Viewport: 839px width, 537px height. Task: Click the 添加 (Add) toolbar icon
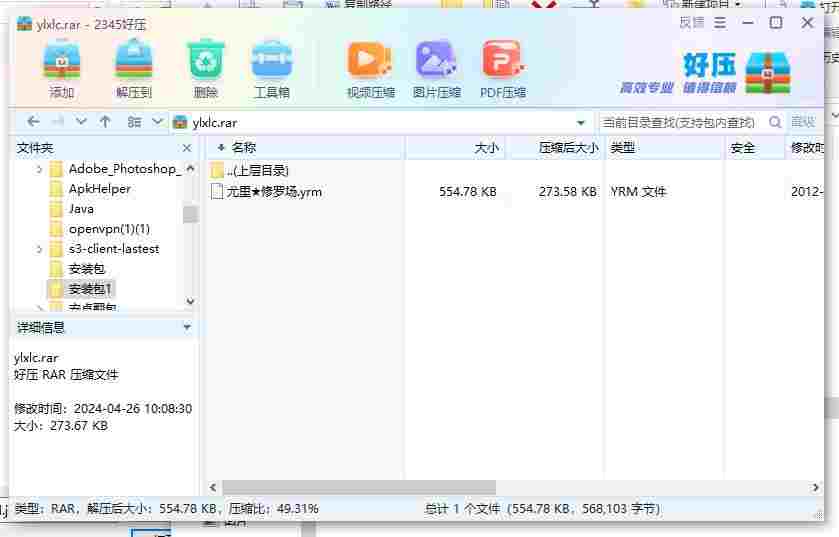[62, 70]
